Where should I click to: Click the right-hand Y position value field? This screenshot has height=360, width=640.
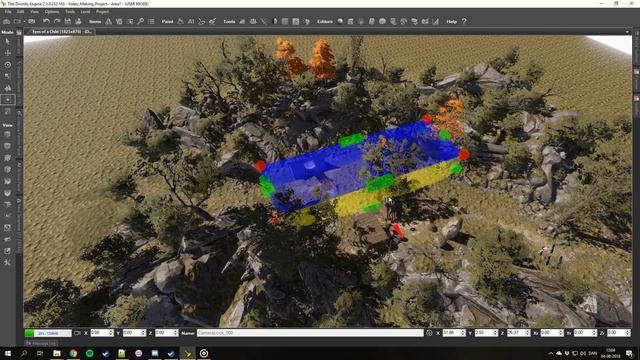pyautogui.click(x=483, y=333)
